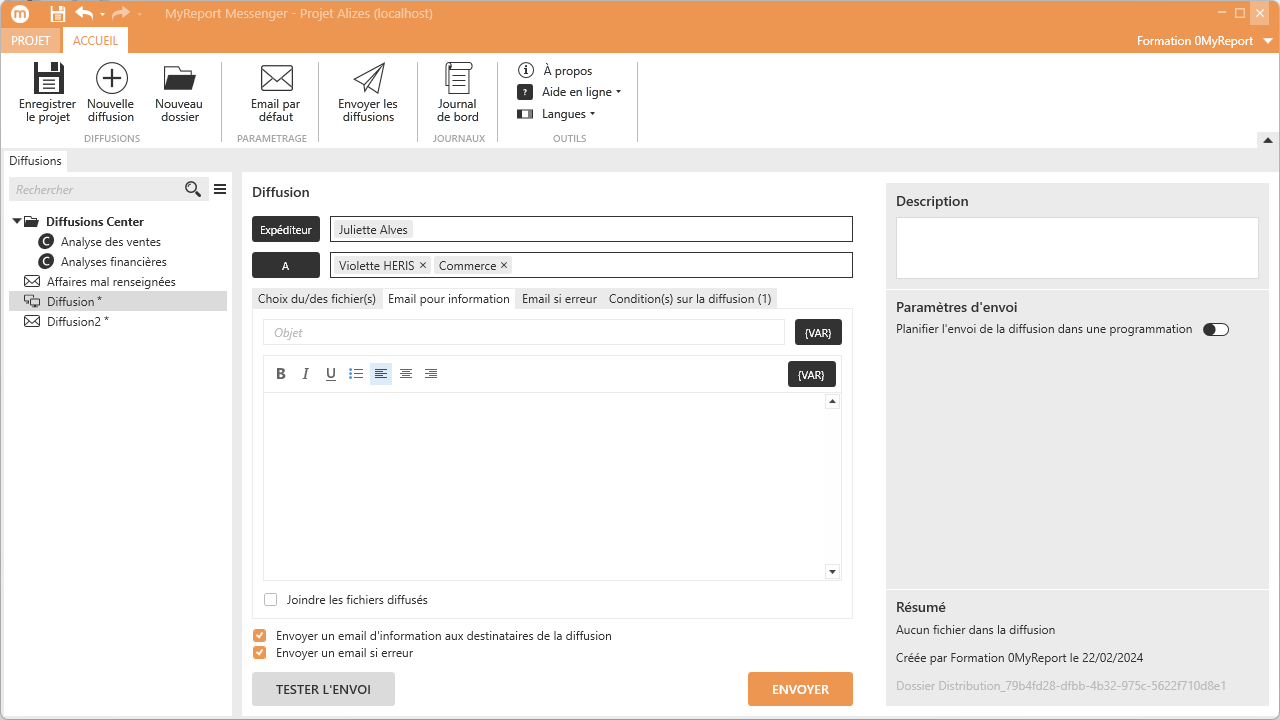This screenshot has width=1280, height=720.
Task: Click the TESTER L'ENVOI button
Action: point(323,689)
